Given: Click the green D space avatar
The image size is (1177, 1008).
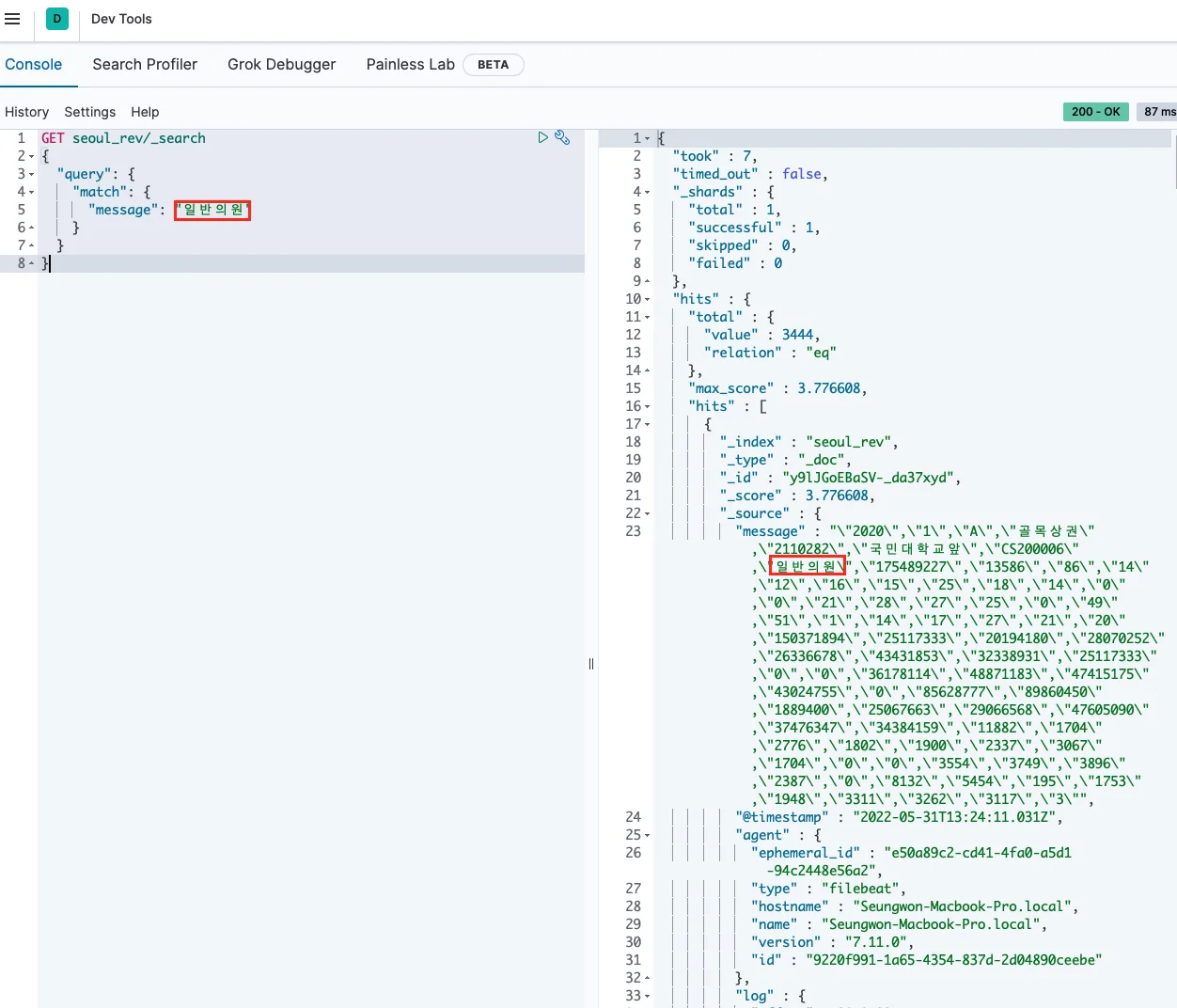Looking at the screenshot, I should click(x=57, y=19).
